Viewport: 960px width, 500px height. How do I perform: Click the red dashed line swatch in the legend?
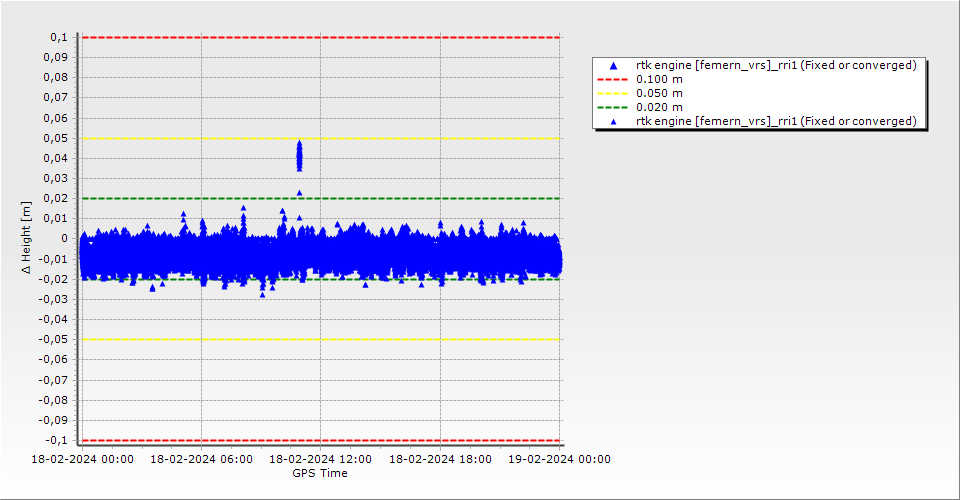(x=613, y=79)
